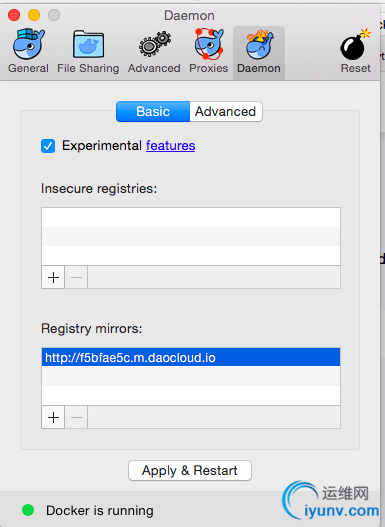Click the green Docker running status dot

28,510
